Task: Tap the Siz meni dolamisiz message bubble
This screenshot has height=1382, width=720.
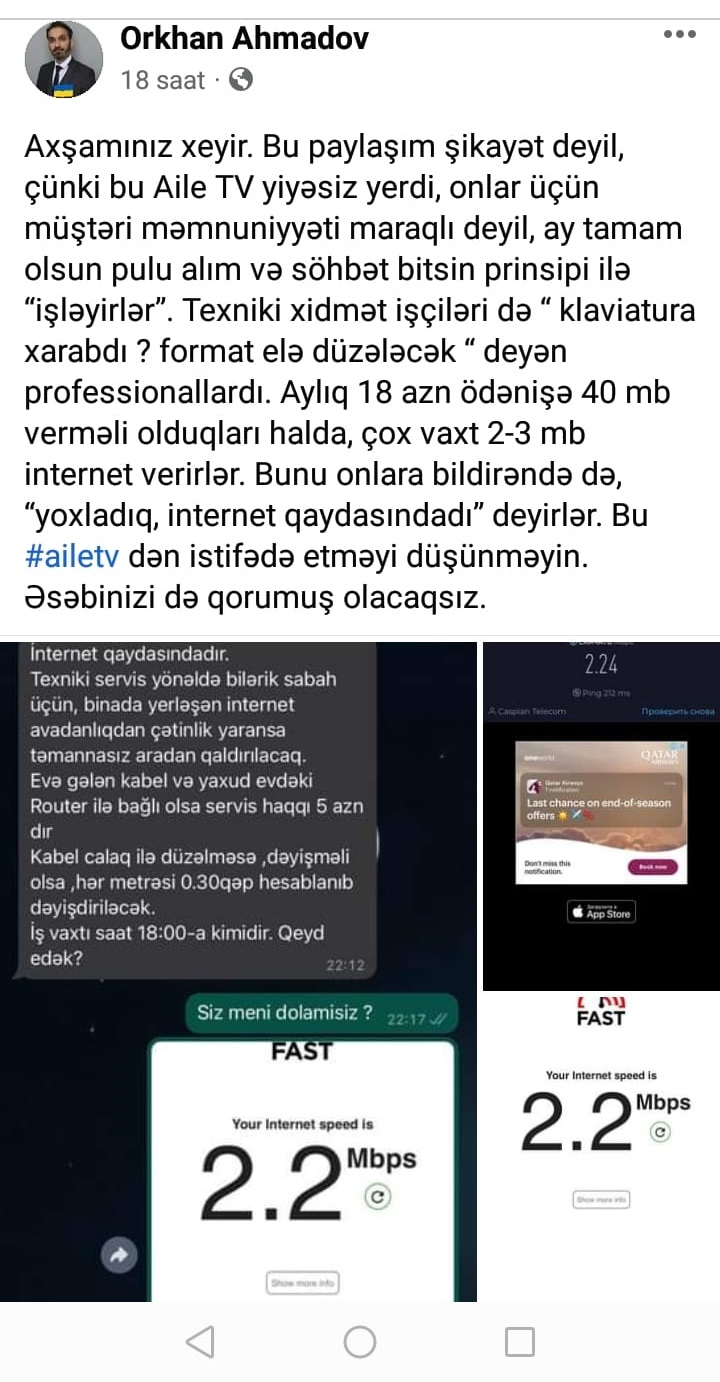Action: point(322,1013)
